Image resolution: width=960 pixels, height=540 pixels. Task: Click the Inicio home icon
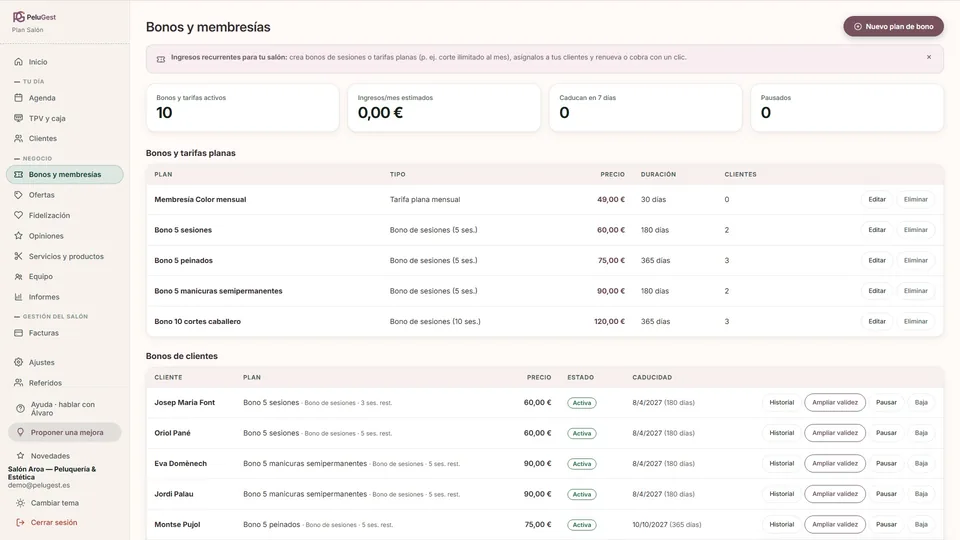click(18, 62)
